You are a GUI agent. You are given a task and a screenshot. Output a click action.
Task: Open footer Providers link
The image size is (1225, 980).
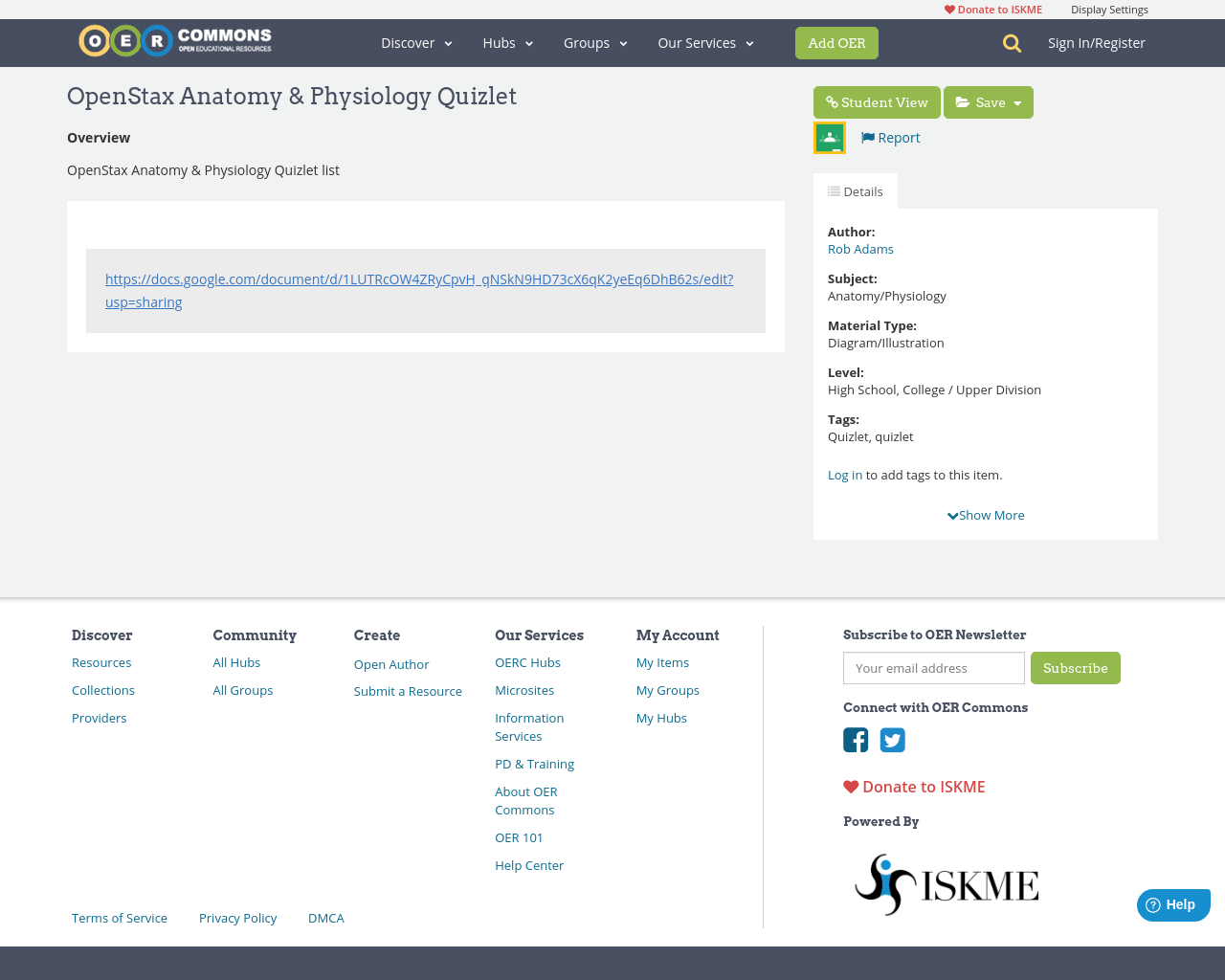pos(100,718)
